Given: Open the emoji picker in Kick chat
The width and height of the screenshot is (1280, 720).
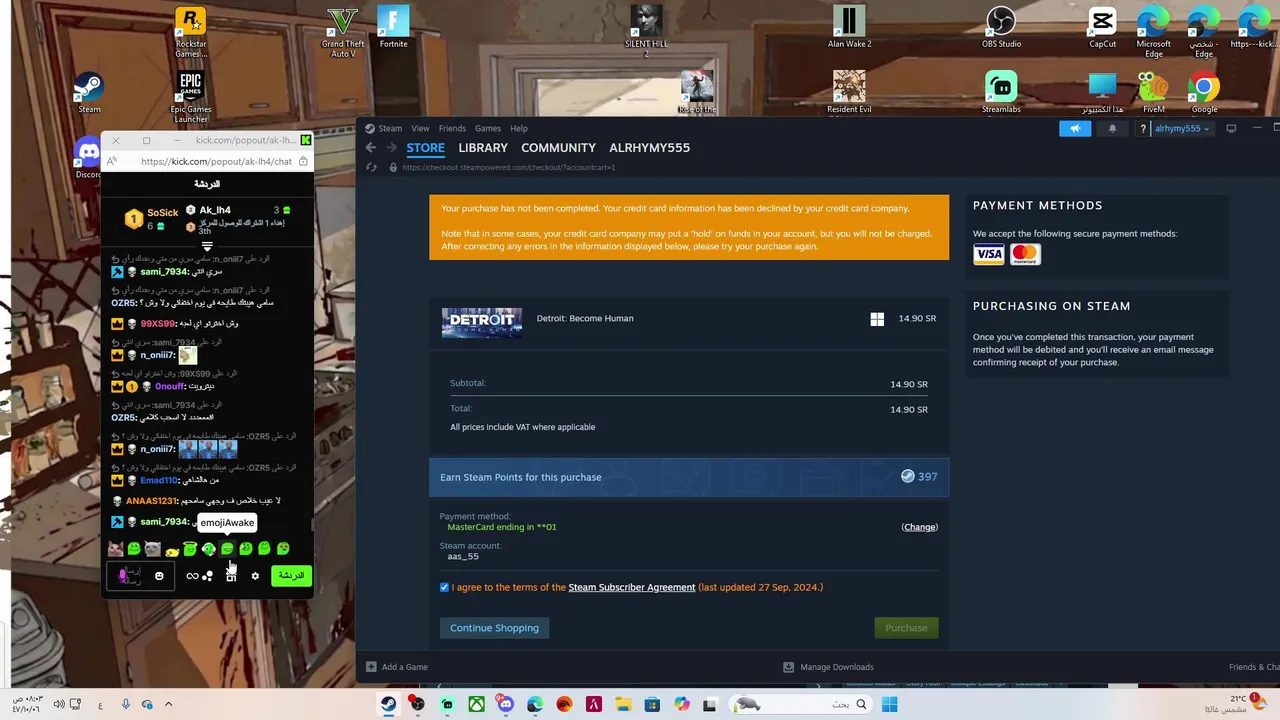Looking at the screenshot, I should [x=159, y=576].
